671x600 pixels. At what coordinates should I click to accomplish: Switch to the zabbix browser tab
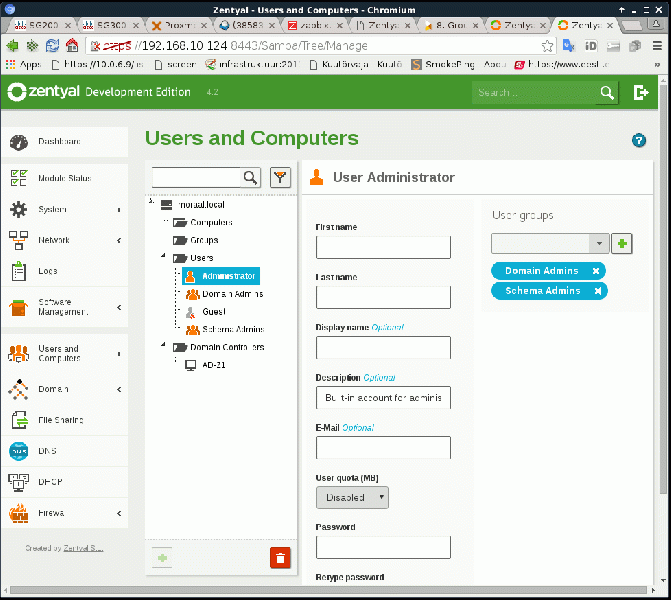pos(315,26)
